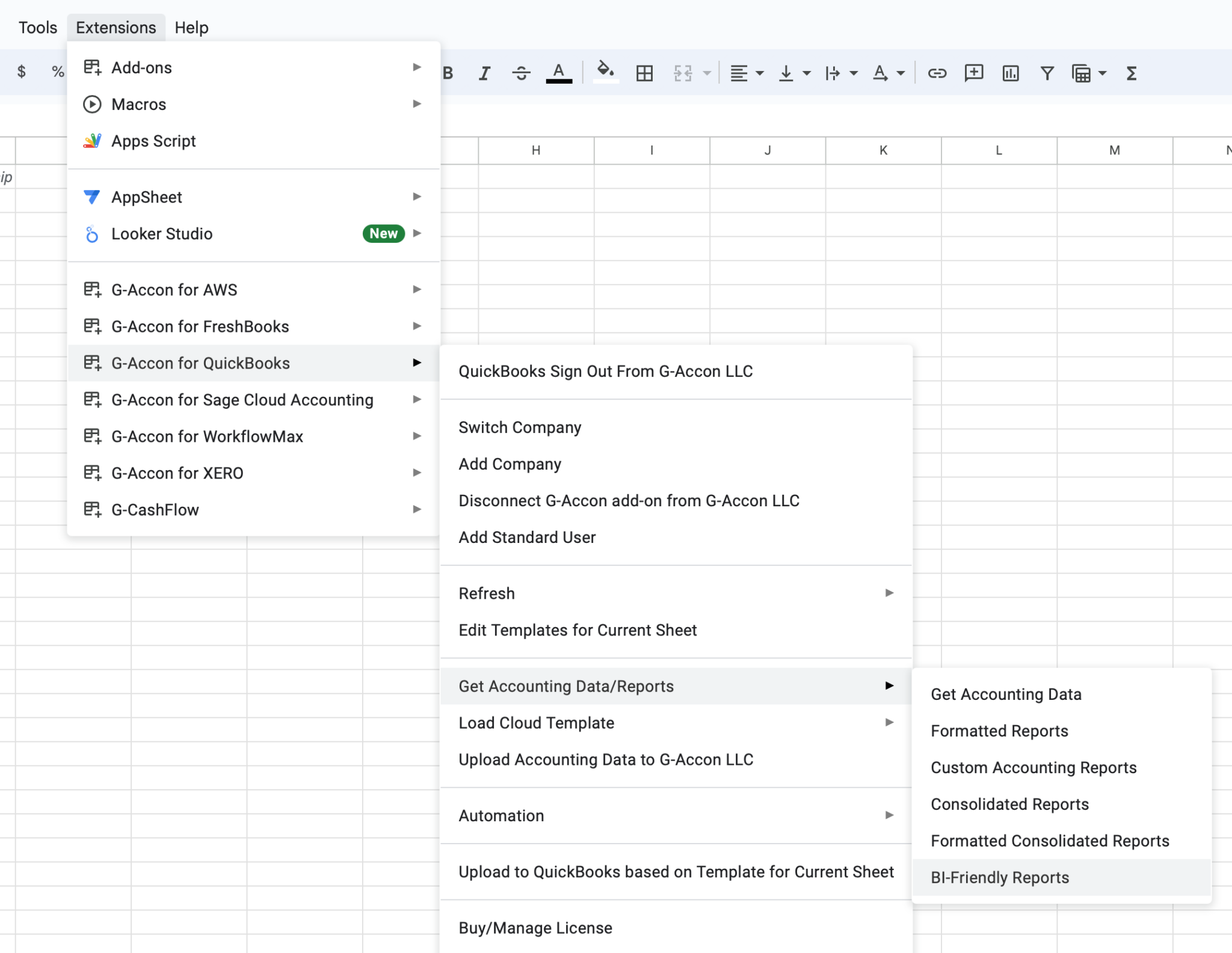The width and height of the screenshot is (1232, 953).
Task: Choose Get Accounting Data
Action: (1062, 694)
